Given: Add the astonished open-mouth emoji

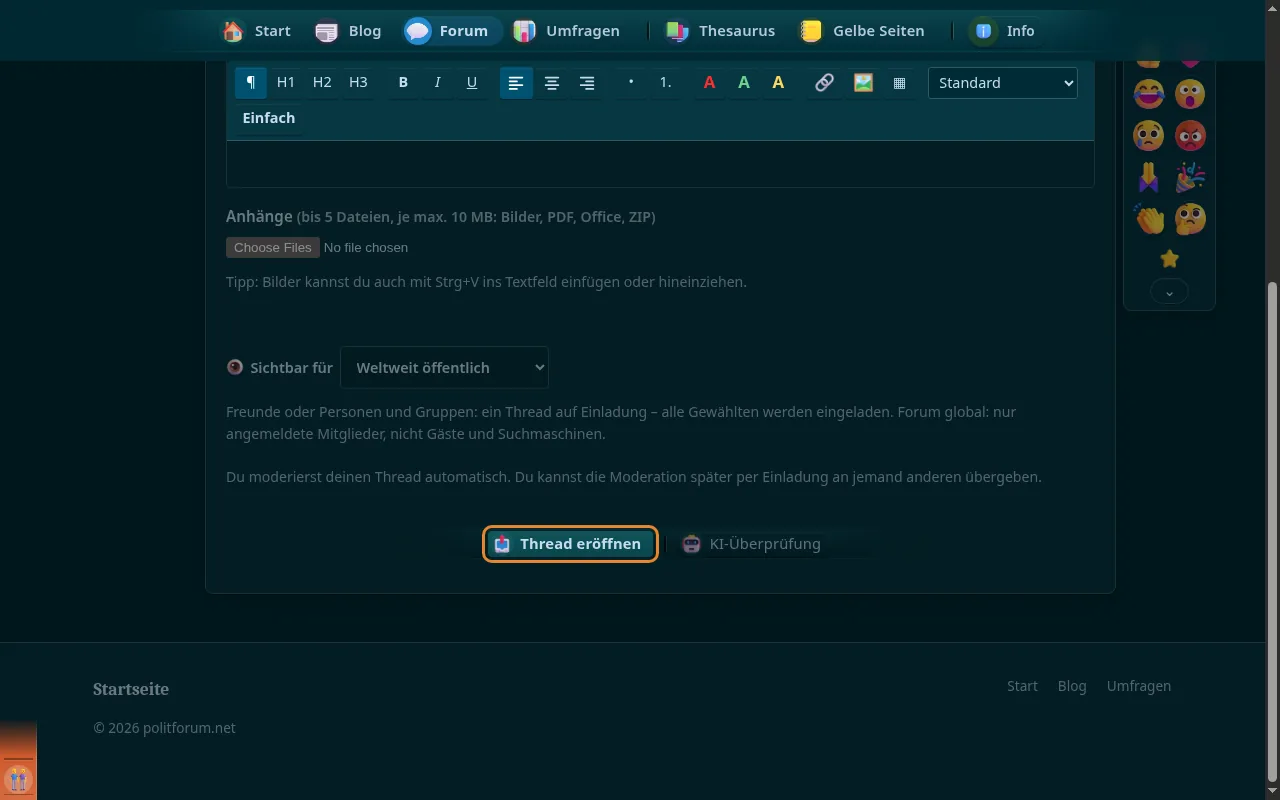Looking at the screenshot, I should (1190, 94).
